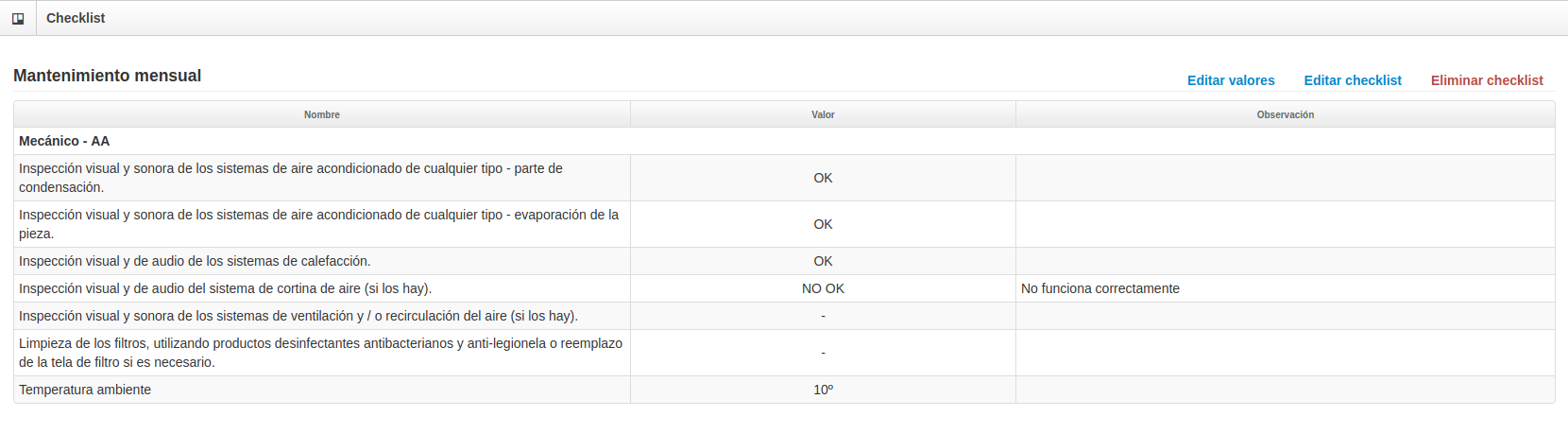Select the Mecánico - AA group row
The height and width of the screenshot is (434, 1568).
pos(784,141)
